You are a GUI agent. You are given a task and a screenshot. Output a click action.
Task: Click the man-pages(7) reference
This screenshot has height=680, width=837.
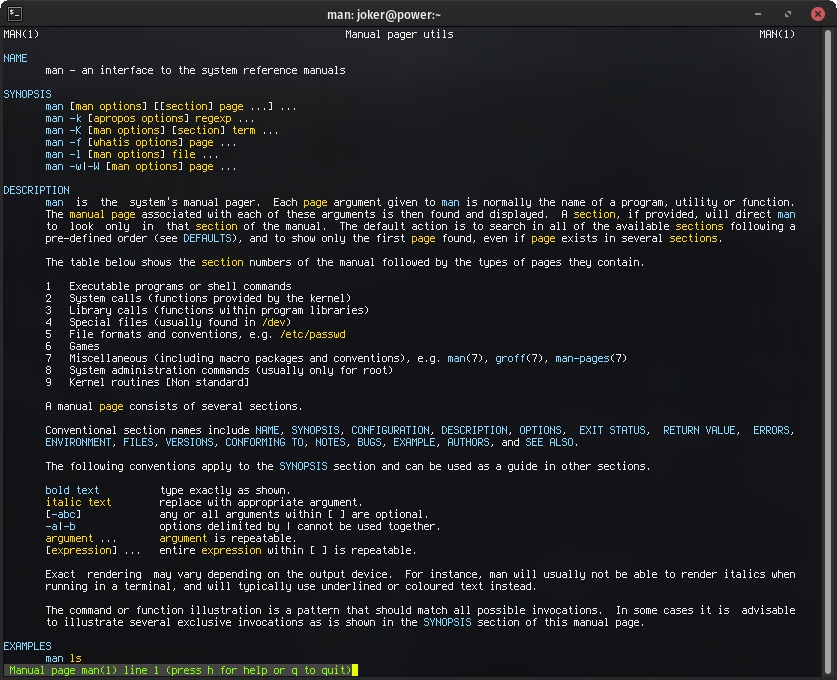(x=591, y=359)
